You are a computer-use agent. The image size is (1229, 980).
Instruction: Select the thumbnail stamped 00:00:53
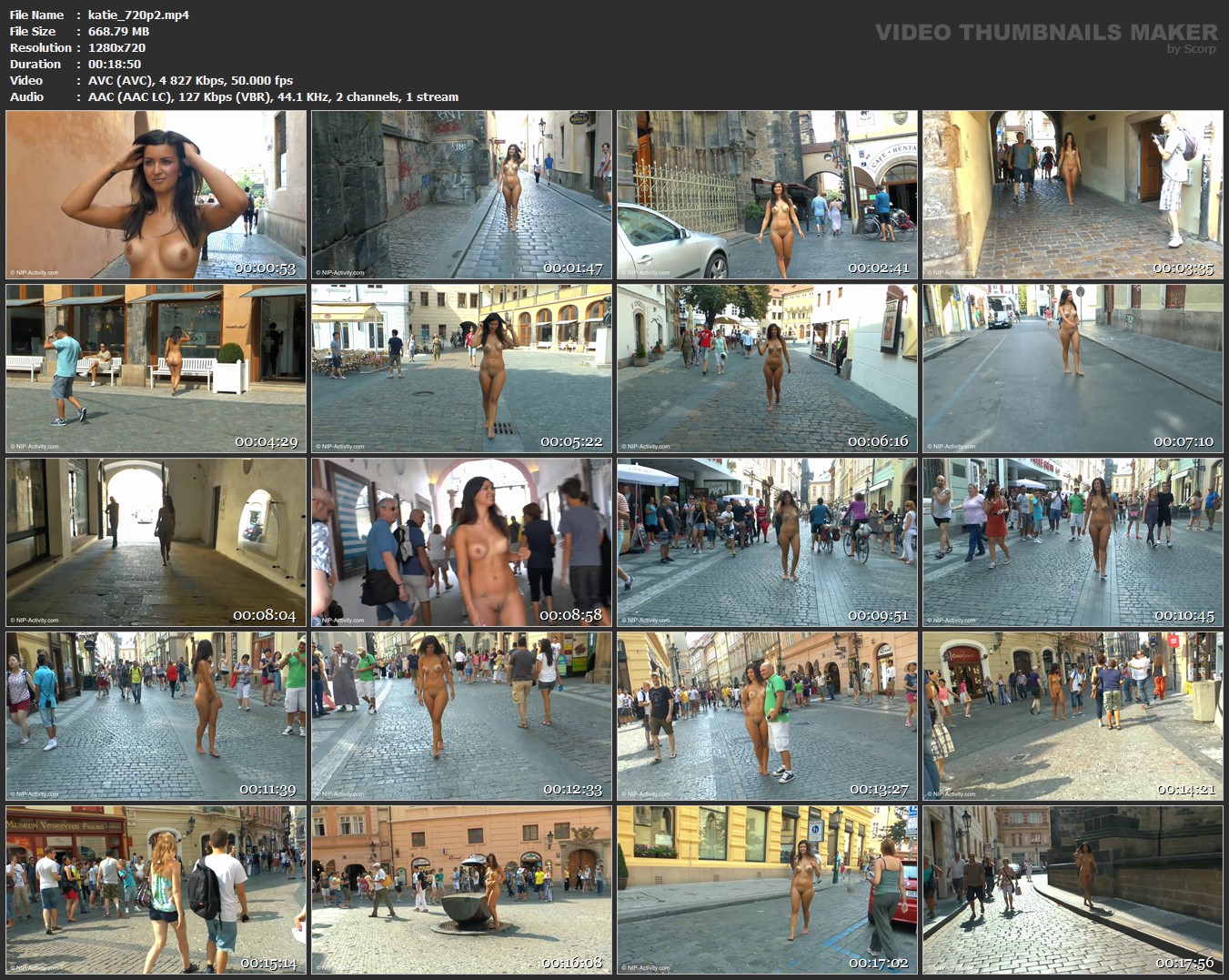(x=156, y=195)
